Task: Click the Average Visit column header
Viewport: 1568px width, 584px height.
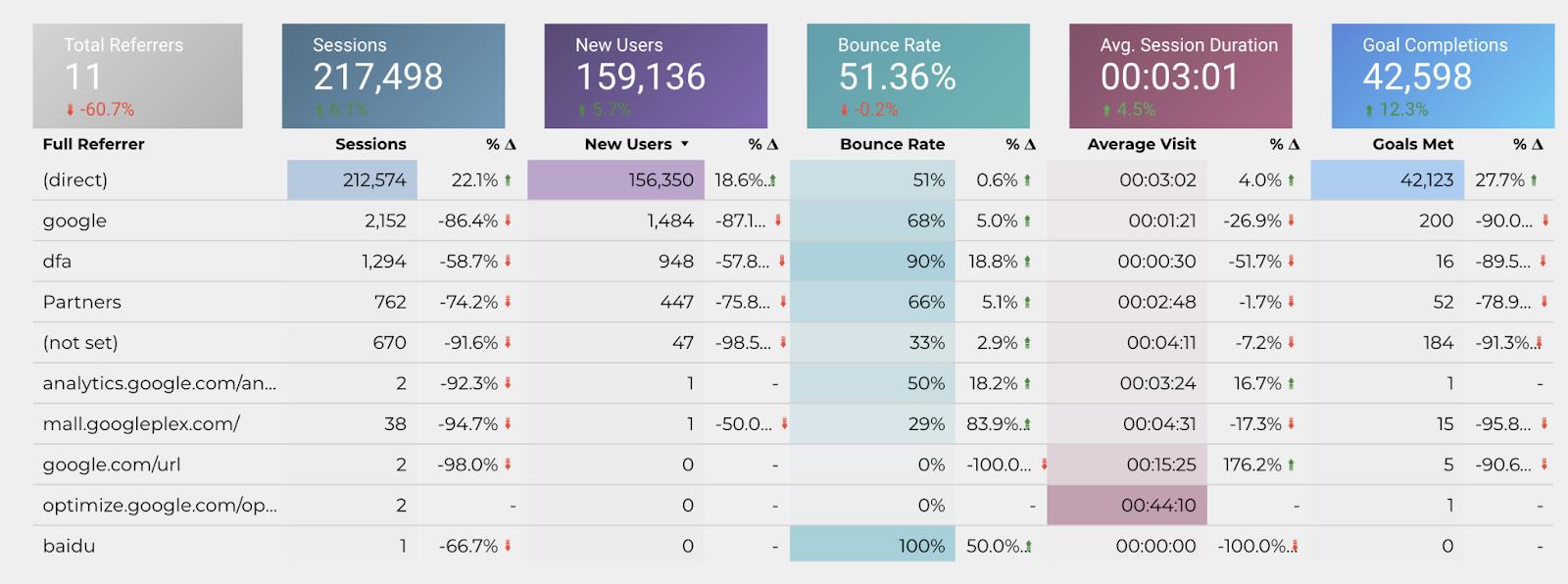Action: (1141, 144)
